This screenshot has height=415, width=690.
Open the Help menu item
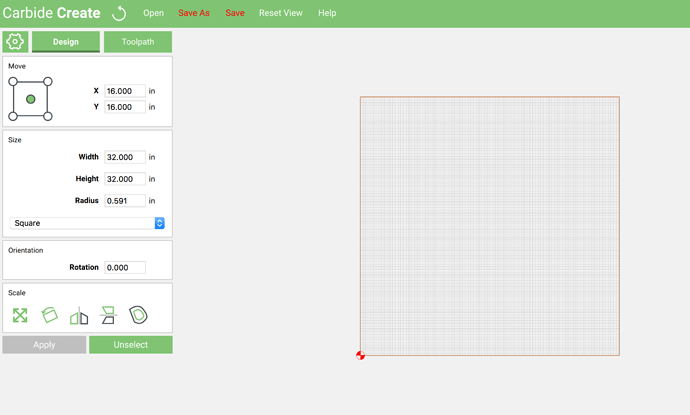(327, 13)
